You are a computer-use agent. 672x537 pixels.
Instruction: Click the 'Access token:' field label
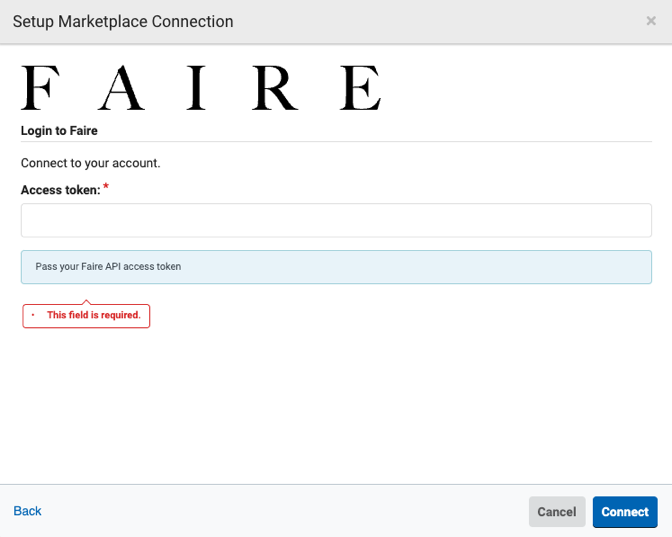click(60, 190)
